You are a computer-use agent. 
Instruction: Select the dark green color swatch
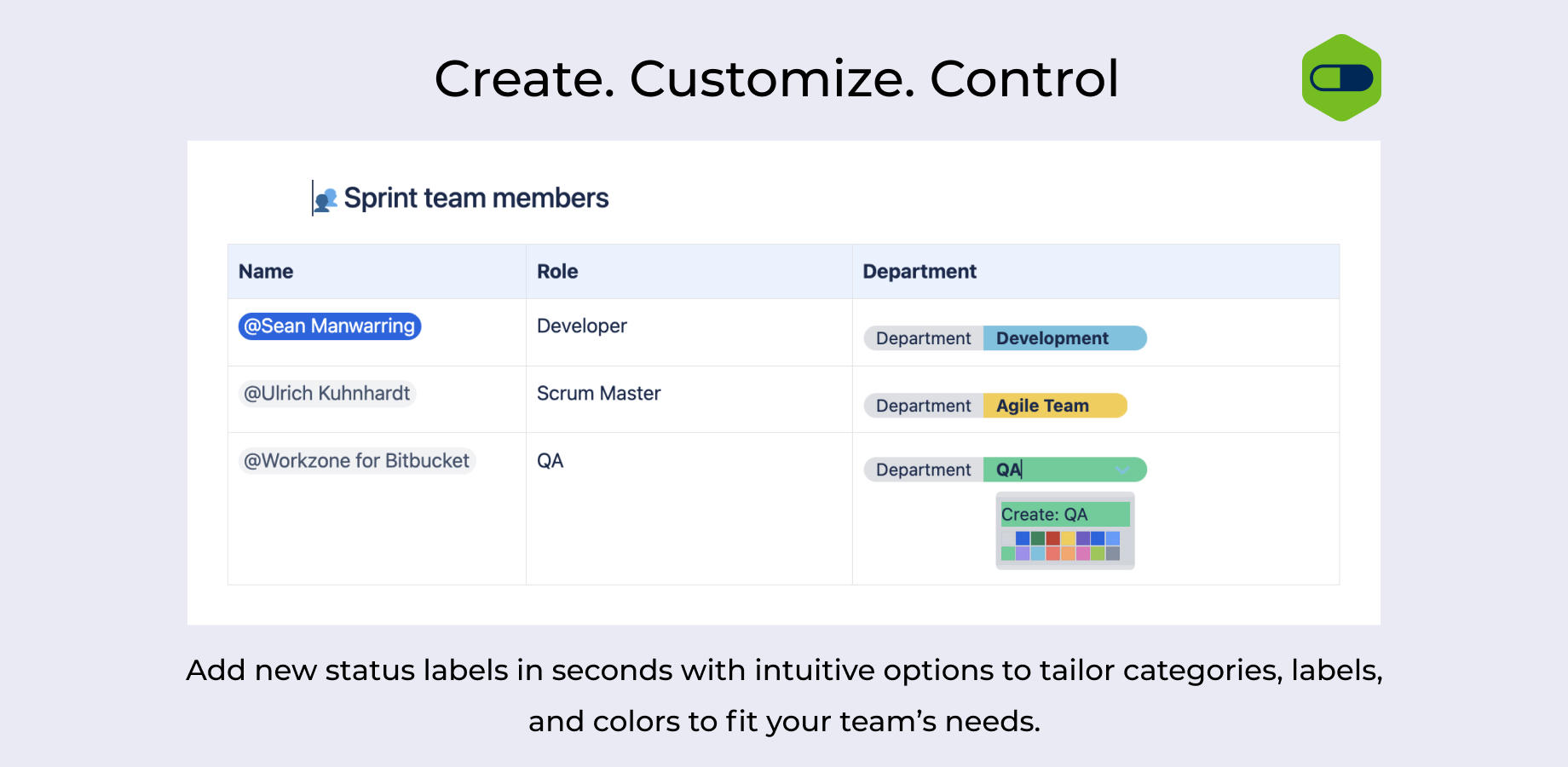click(1037, 539)
